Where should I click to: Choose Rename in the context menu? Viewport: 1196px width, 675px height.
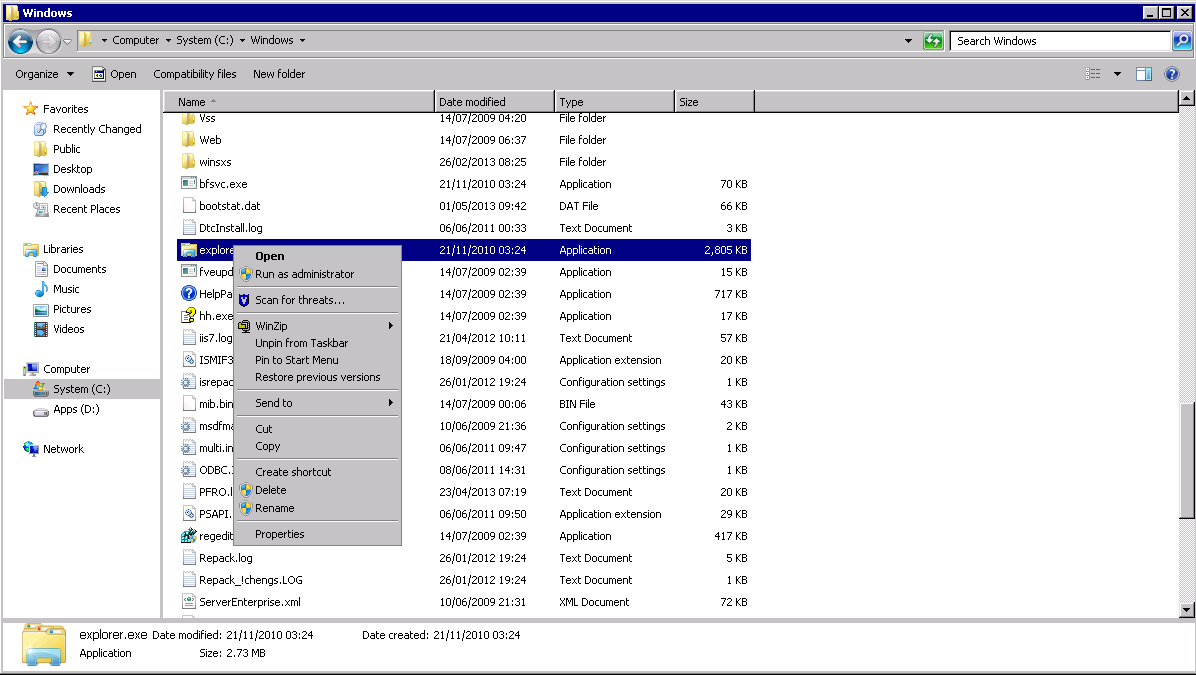tap(317, 508)
